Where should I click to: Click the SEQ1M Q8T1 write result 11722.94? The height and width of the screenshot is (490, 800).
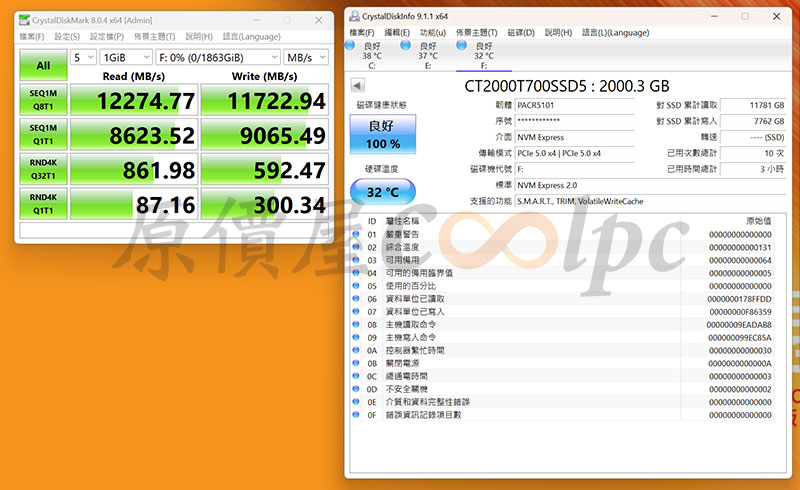(x=265, y=100)
